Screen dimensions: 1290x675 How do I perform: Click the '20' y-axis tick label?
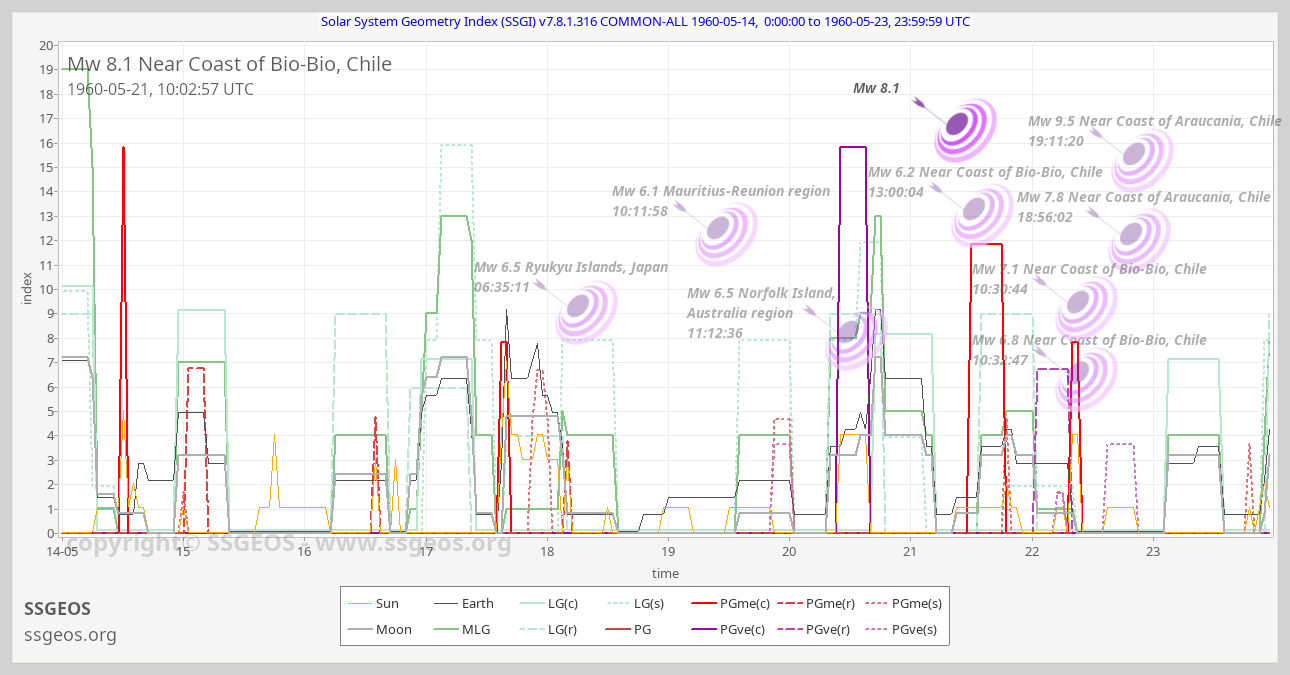point(46,45)
